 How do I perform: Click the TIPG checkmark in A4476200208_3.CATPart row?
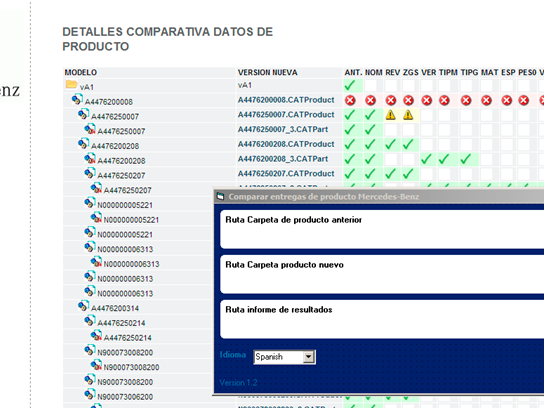pos(466,159)
